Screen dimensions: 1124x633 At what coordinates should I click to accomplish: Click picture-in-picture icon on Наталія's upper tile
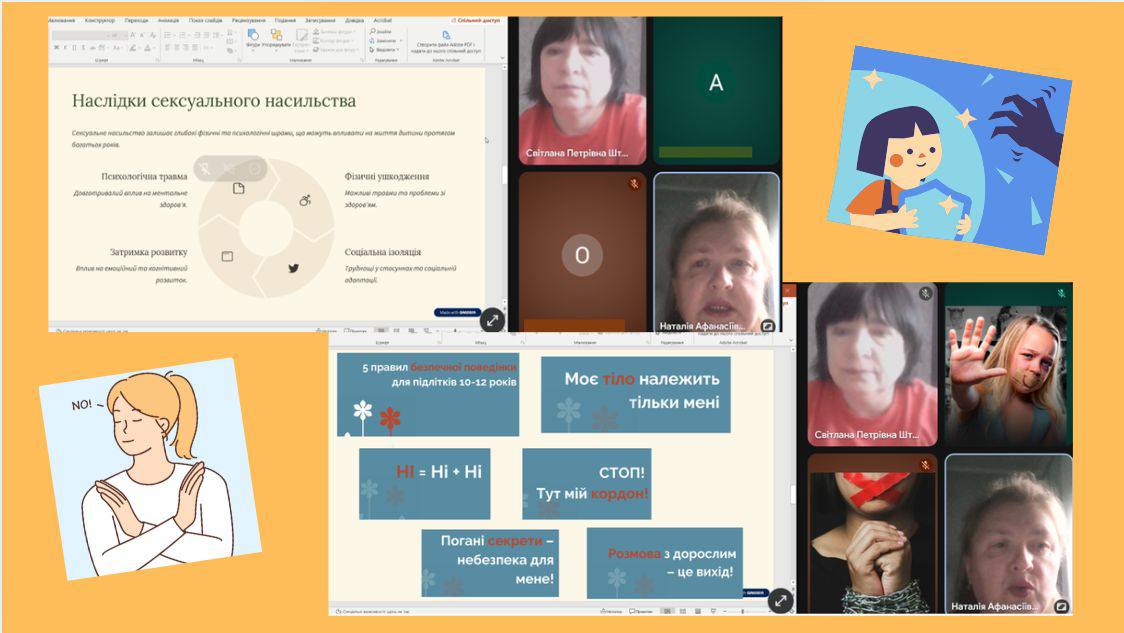click(x=768, y=326)
